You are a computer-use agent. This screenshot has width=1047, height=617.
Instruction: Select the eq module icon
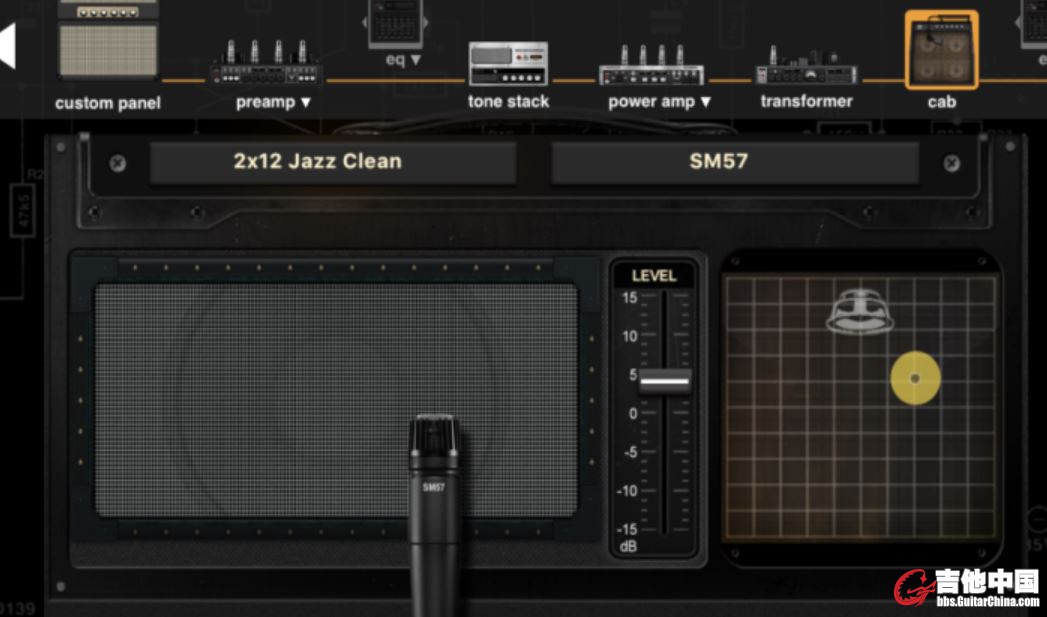[x=395, y=24]
